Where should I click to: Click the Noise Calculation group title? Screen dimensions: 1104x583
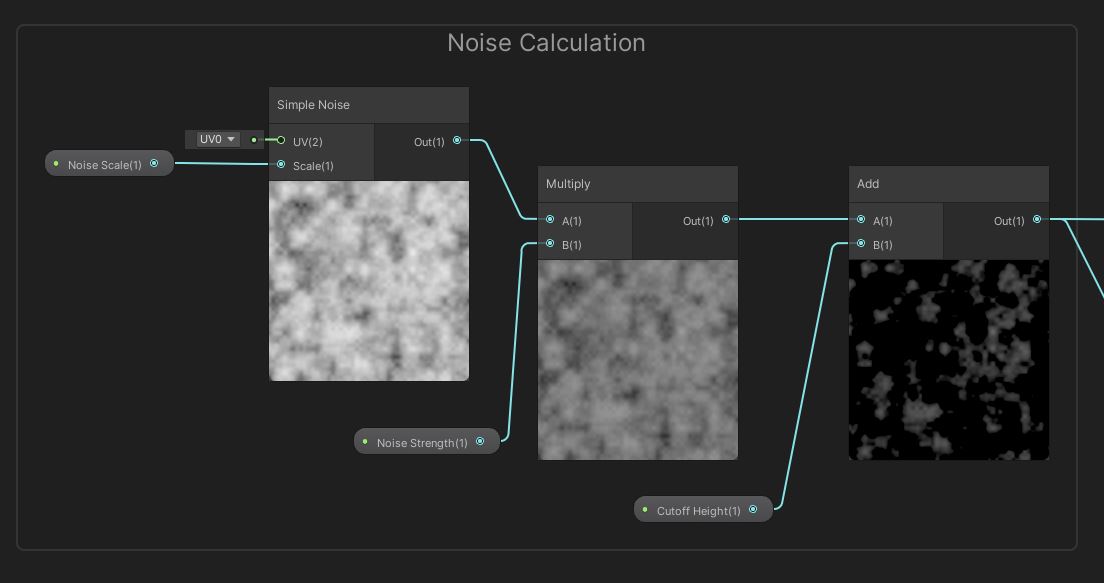(x=546, y=43)
